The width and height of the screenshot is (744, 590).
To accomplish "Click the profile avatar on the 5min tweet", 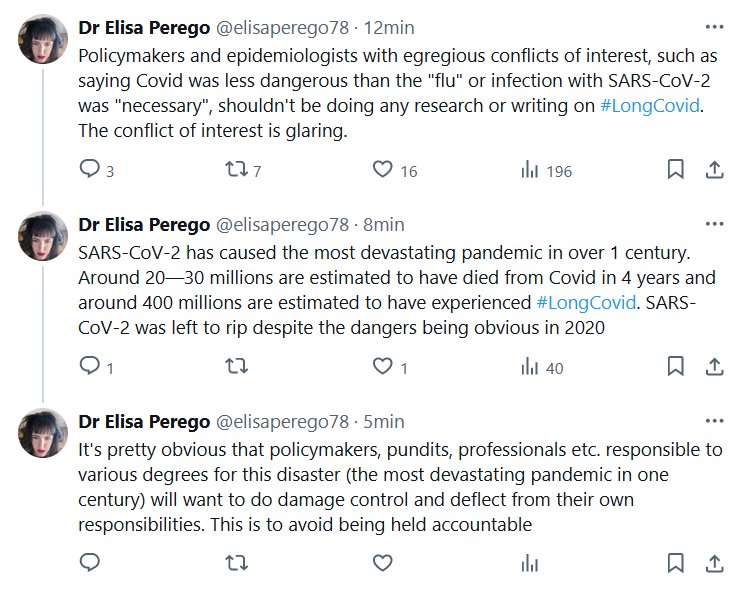I will pos(44,437).
